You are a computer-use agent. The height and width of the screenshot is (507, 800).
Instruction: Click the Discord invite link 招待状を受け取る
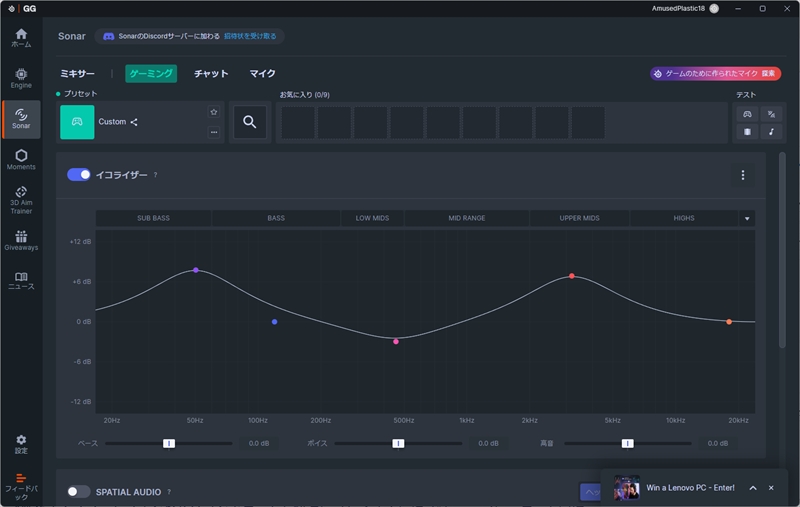click(250, 36)
